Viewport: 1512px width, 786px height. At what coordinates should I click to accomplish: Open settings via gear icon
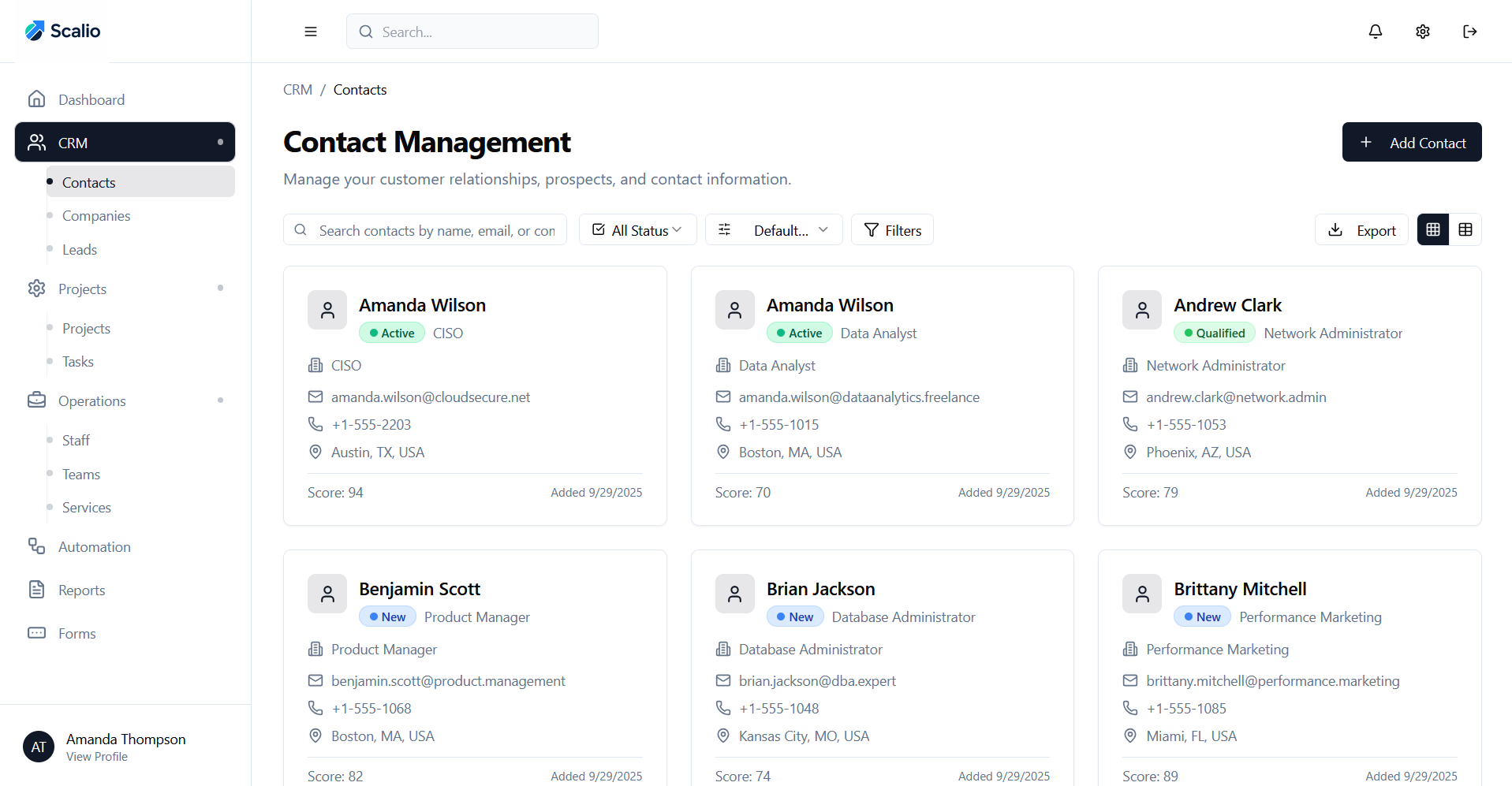pos(1422,32)
